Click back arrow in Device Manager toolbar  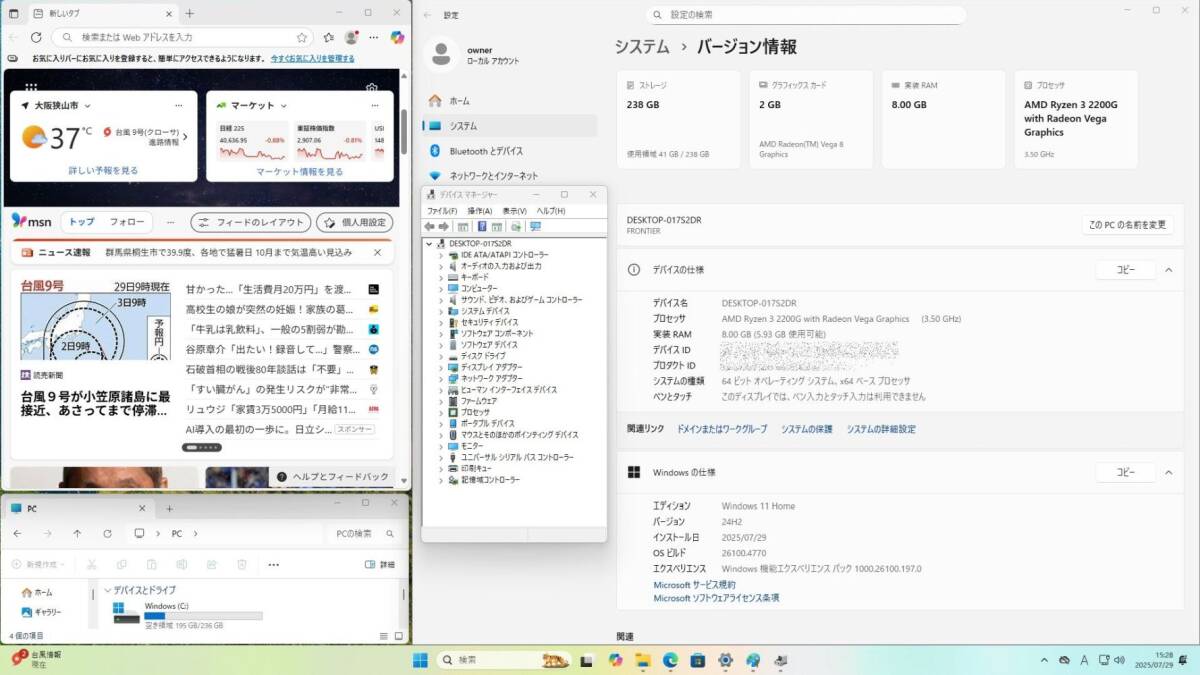[x=430, y=226]
